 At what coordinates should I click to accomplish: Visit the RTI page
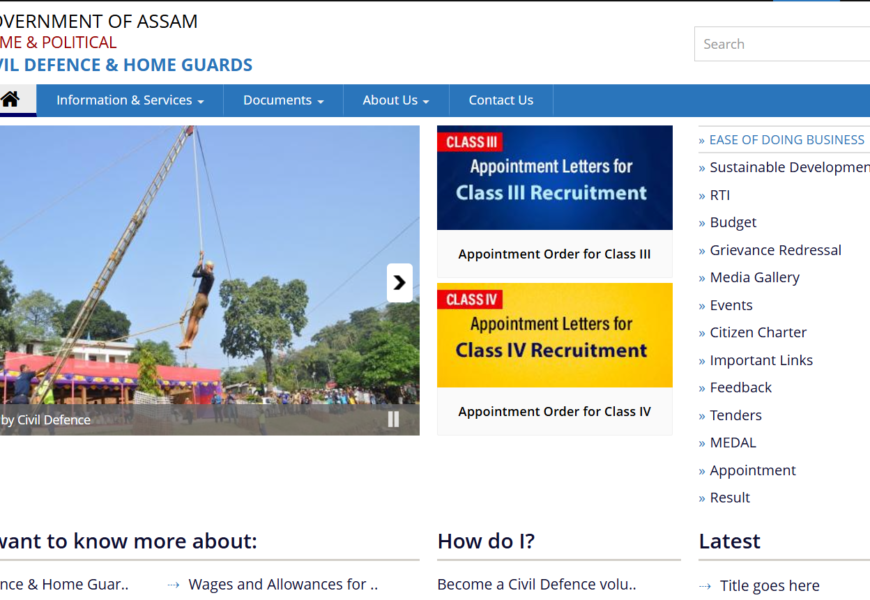tap(720, 195)
